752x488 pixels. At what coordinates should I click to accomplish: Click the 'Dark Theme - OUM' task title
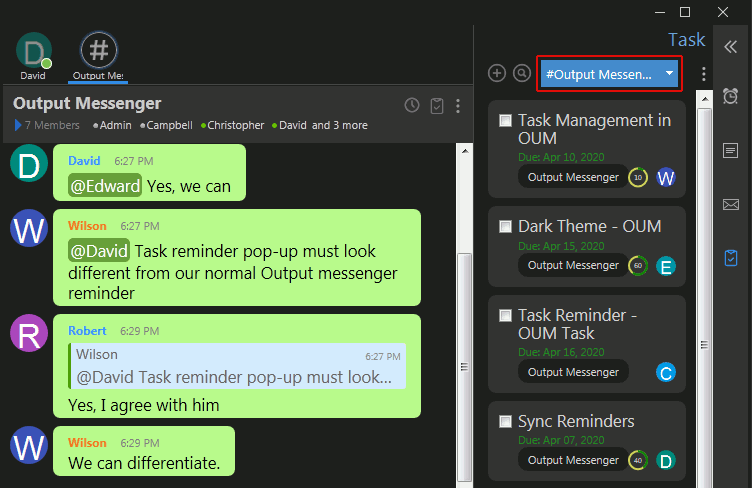click(589, 226)
